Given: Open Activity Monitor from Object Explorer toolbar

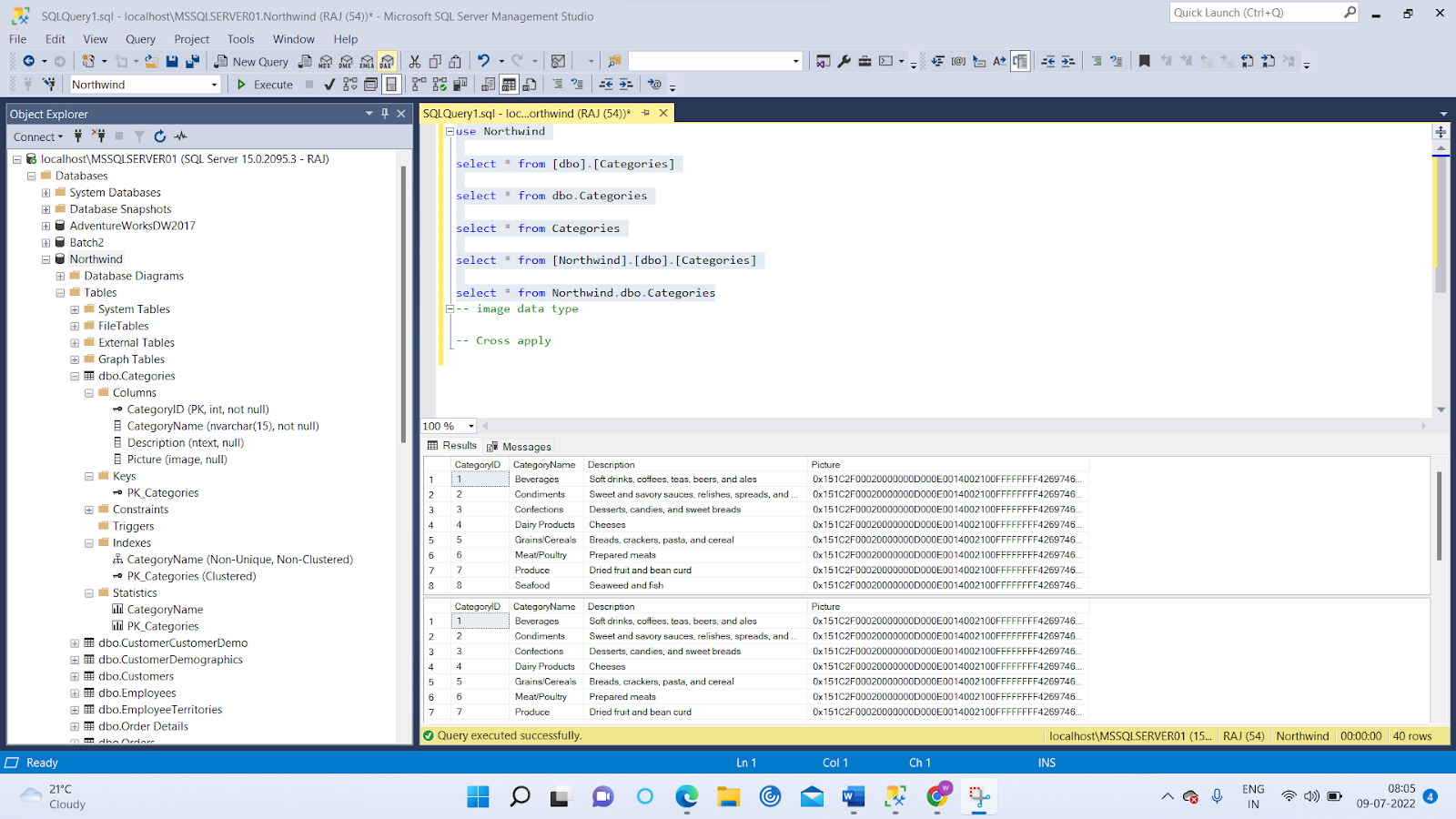Looking at the screenshot, I should (181, 136).
